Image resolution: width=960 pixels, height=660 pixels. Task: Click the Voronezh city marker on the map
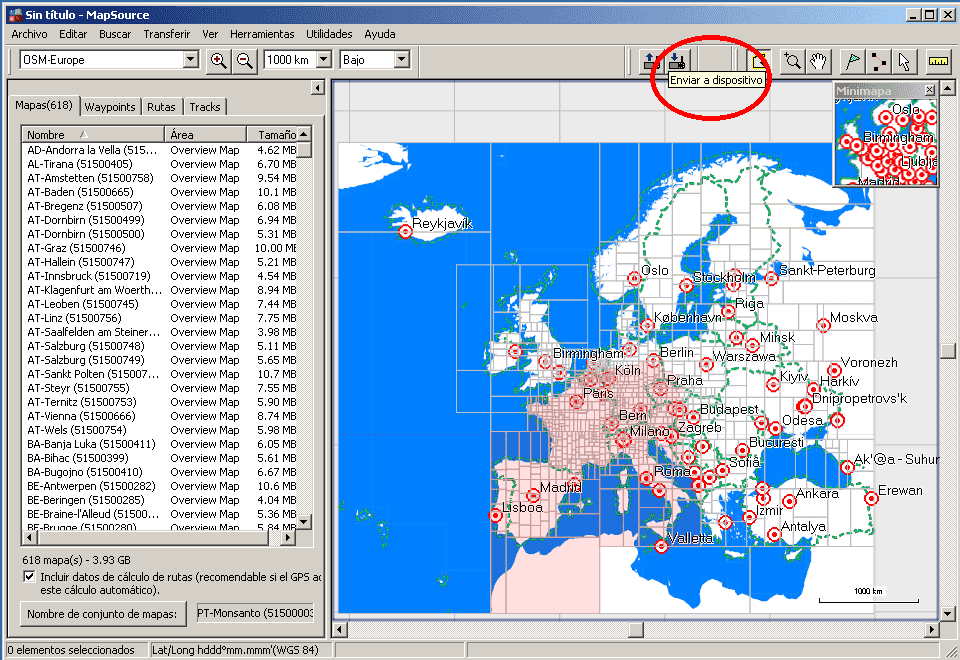pos(834,370)
